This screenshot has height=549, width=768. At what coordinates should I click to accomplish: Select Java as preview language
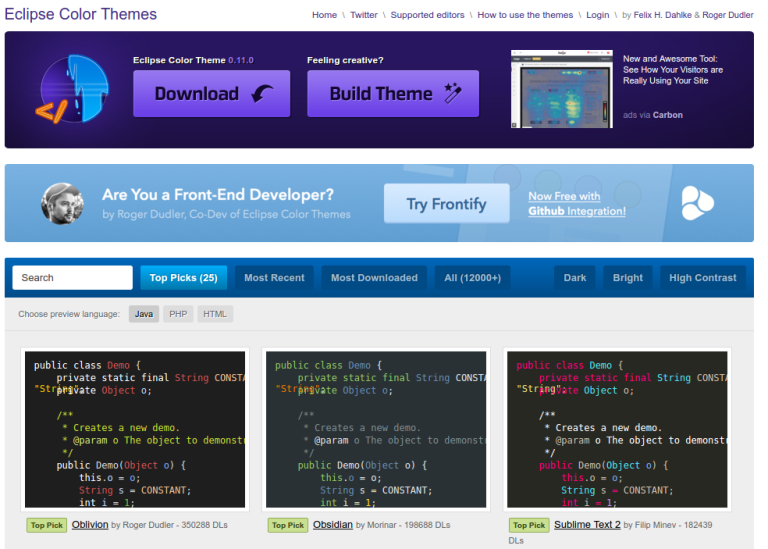[x=144, y=314]
